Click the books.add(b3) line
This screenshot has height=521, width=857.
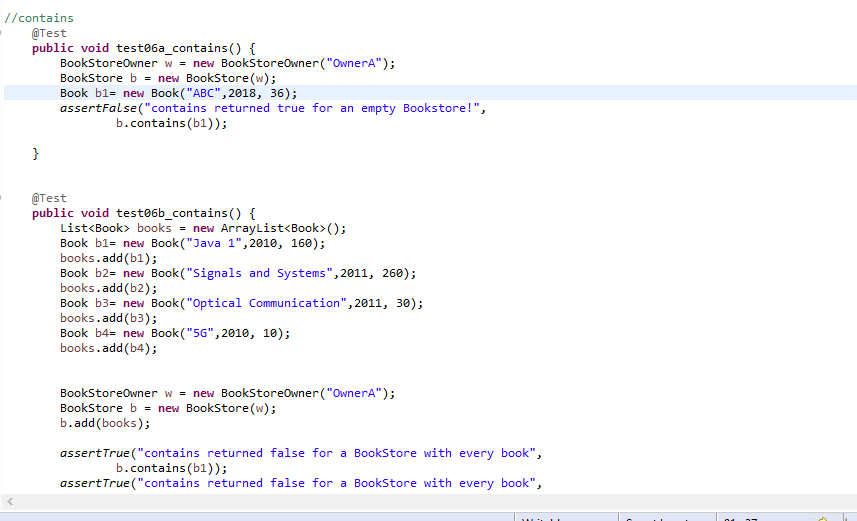pyautogui.click(x=109, y=319)
